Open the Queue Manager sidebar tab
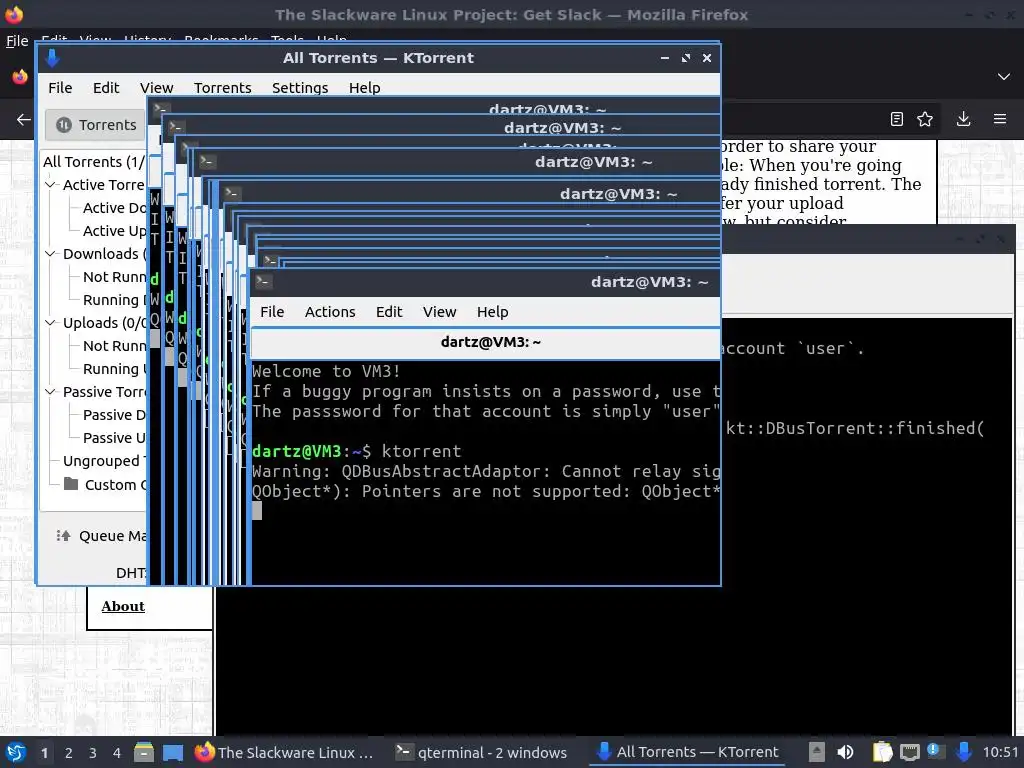The width and height of the screenshot is (1024, 768). 101,536
